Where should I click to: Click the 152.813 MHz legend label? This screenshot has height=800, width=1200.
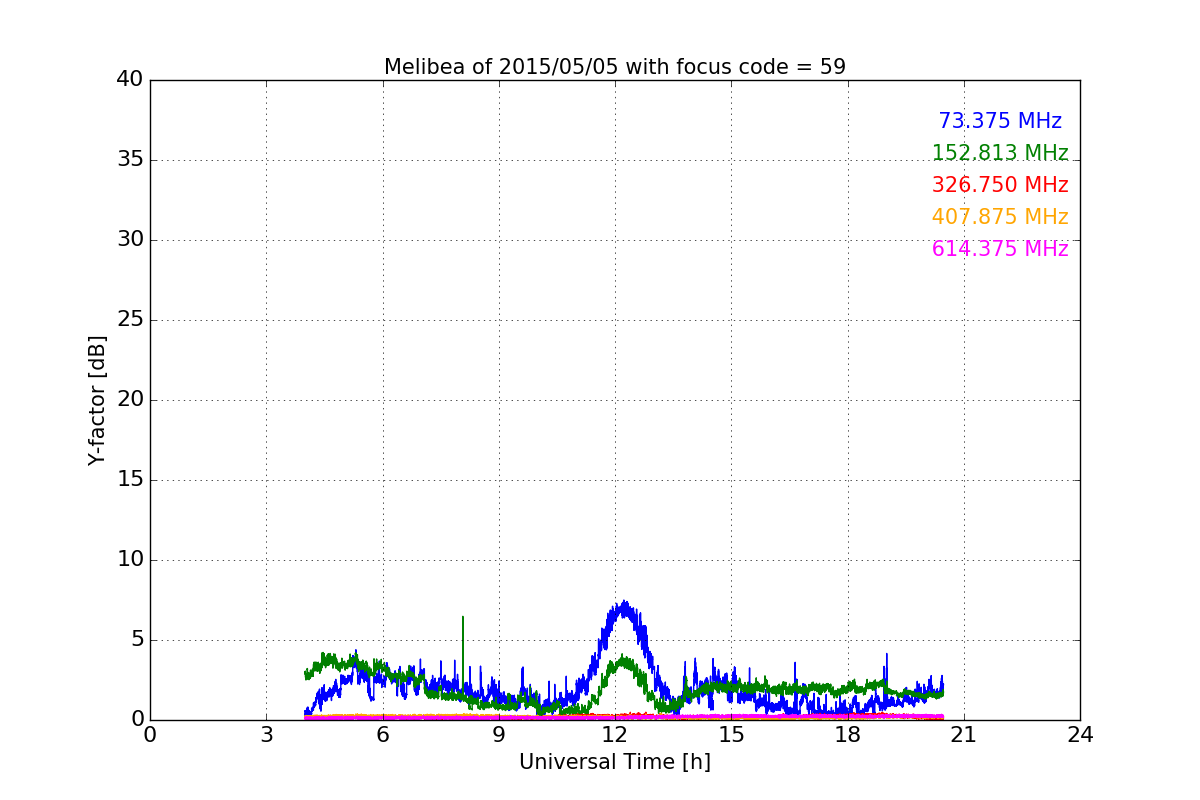click(1000, 153)
